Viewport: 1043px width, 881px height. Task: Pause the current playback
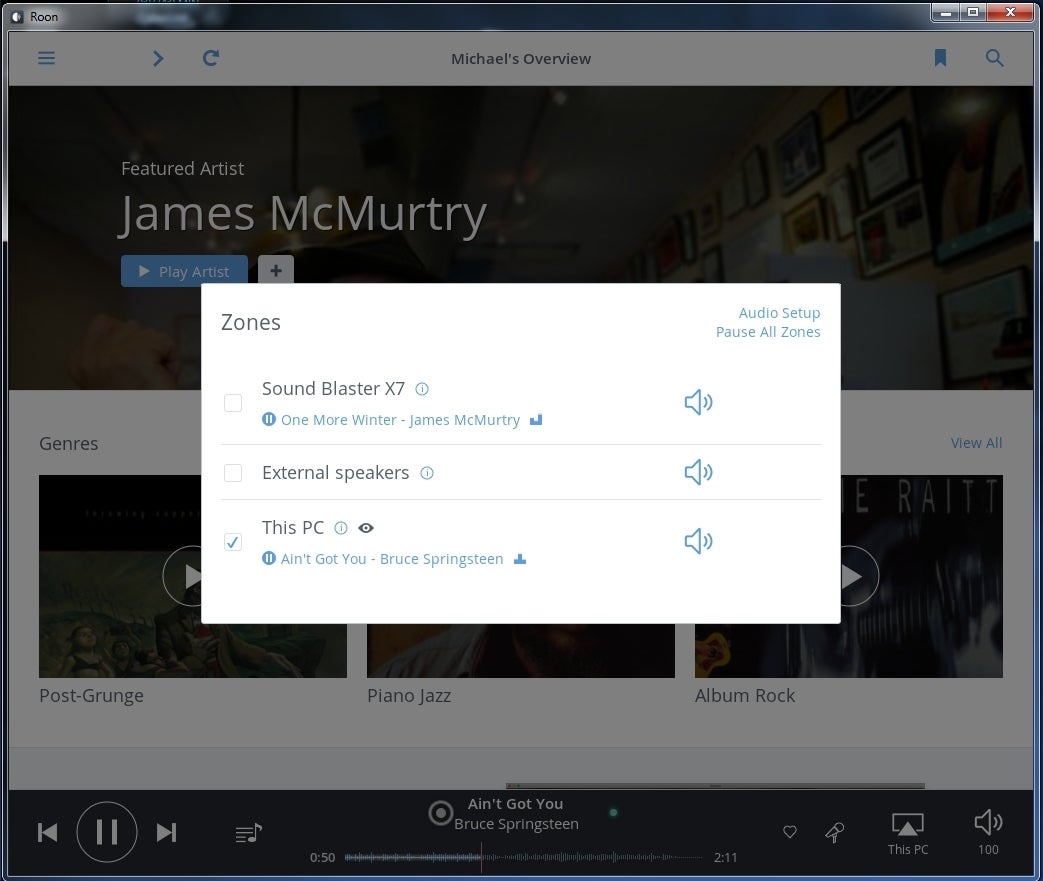[x=107, y=832]
